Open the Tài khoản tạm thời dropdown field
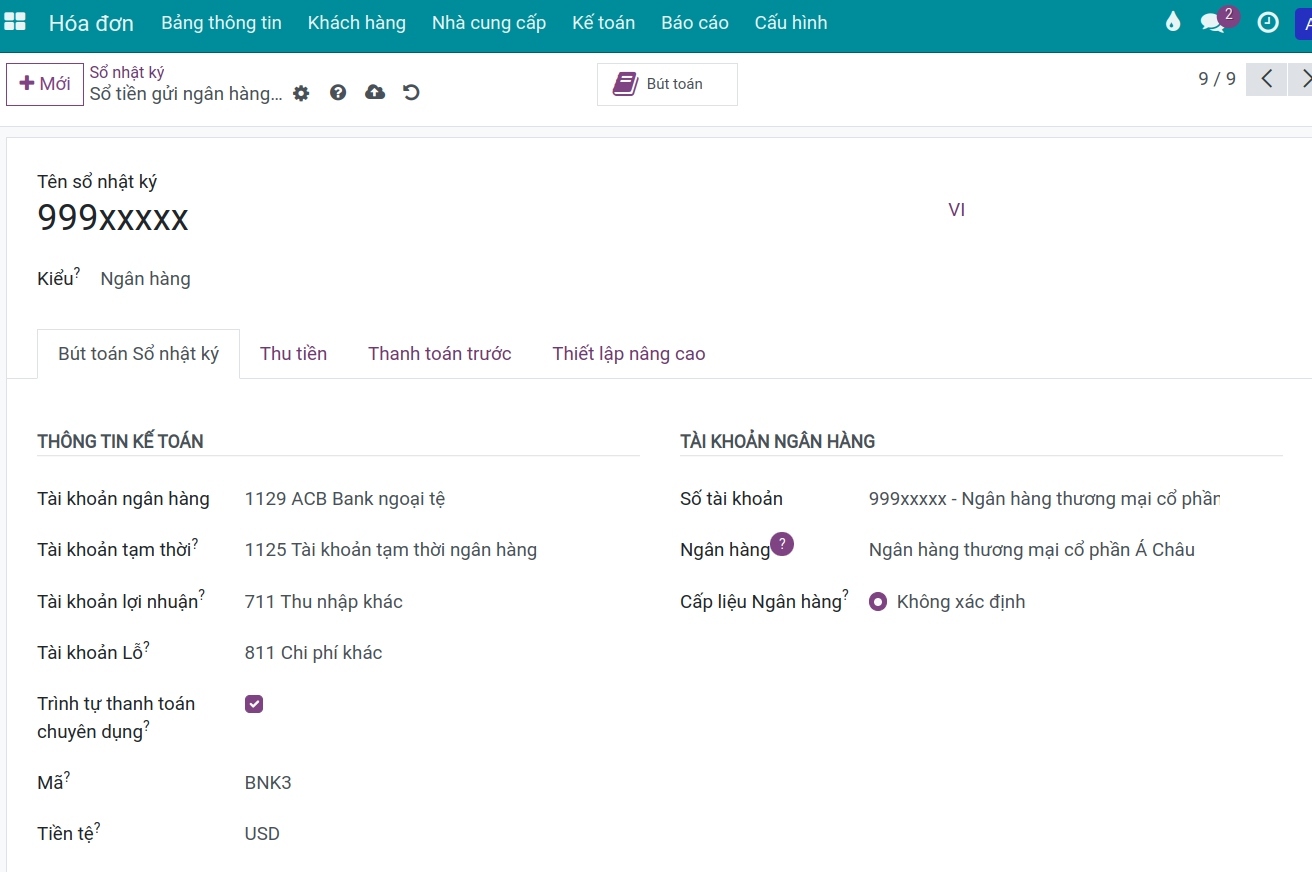Image resolution: width=1312 pixels, height=872 pixels. (x=441, y=550)
